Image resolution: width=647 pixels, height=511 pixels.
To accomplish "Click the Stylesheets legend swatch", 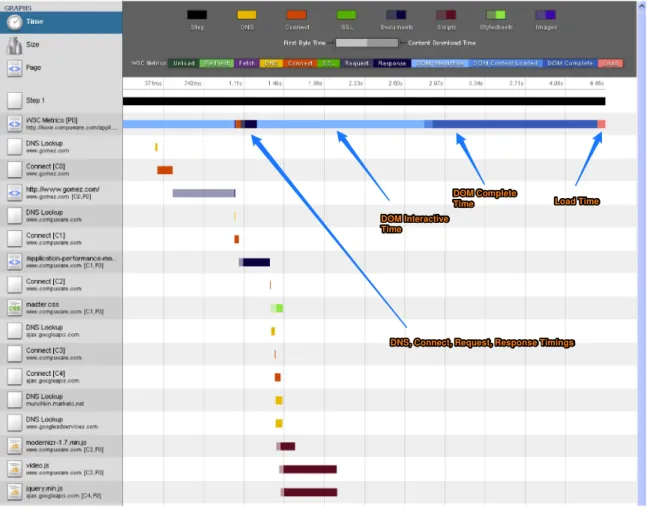I will (x=496, y=15).
